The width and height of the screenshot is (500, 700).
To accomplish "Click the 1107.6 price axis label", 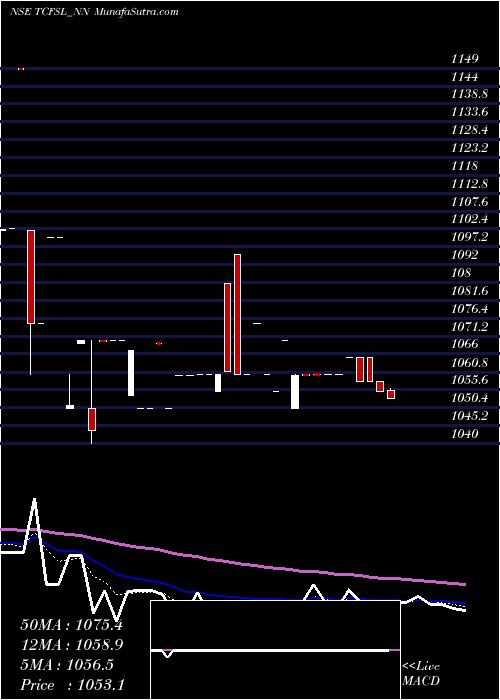I will pyautogui.click(x=469, y=201).
